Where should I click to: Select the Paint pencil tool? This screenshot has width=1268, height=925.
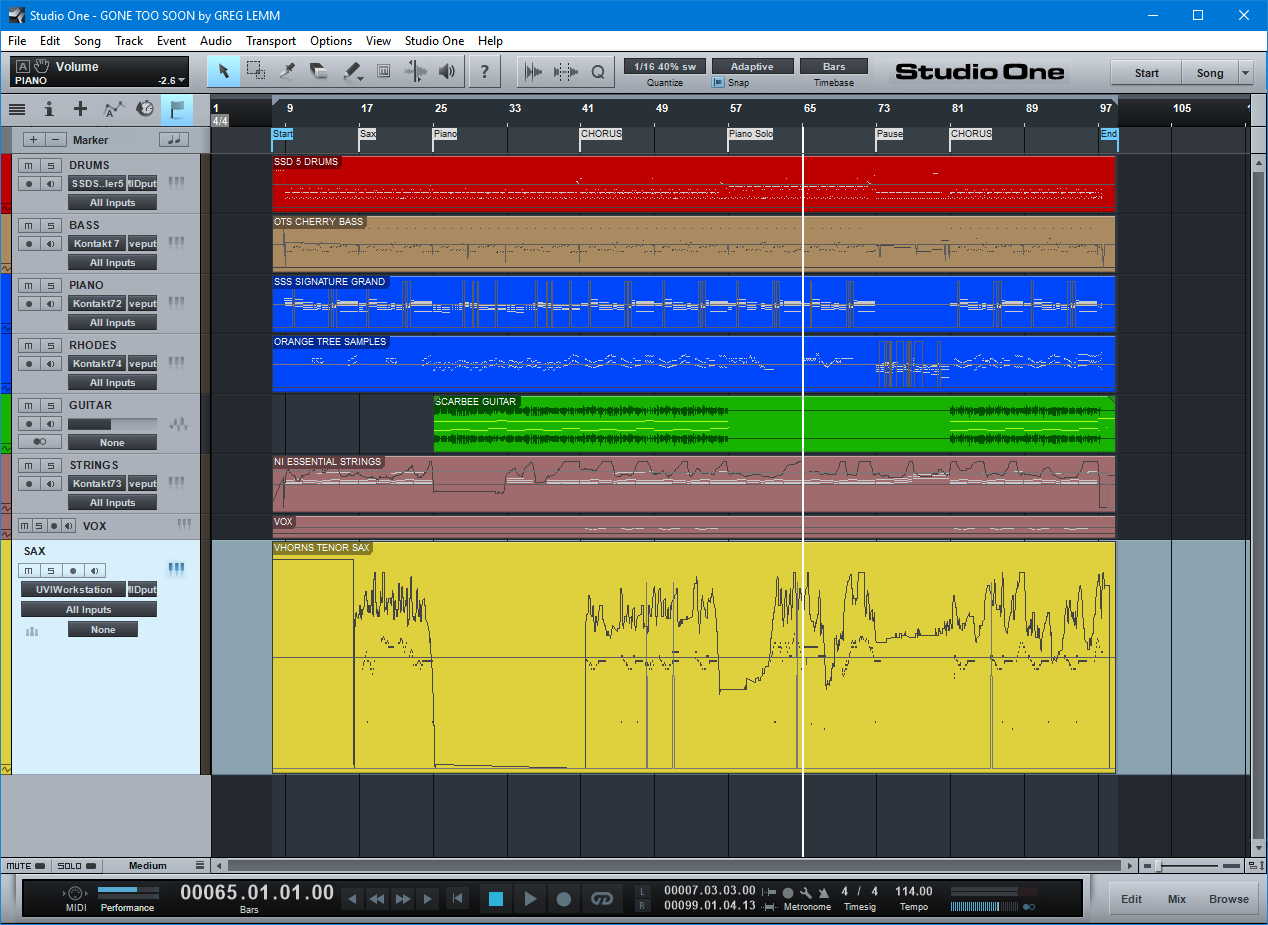point(352,71)
